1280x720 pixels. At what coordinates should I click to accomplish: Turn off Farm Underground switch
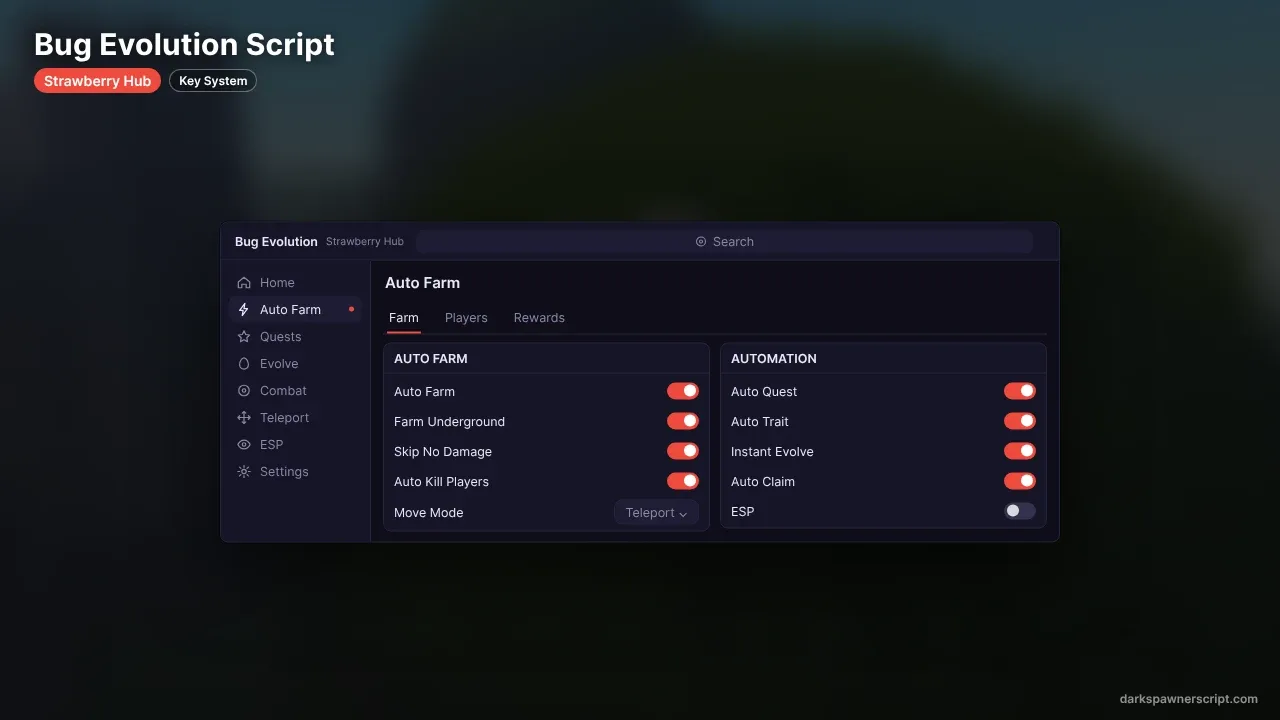[x=683, y=421]
